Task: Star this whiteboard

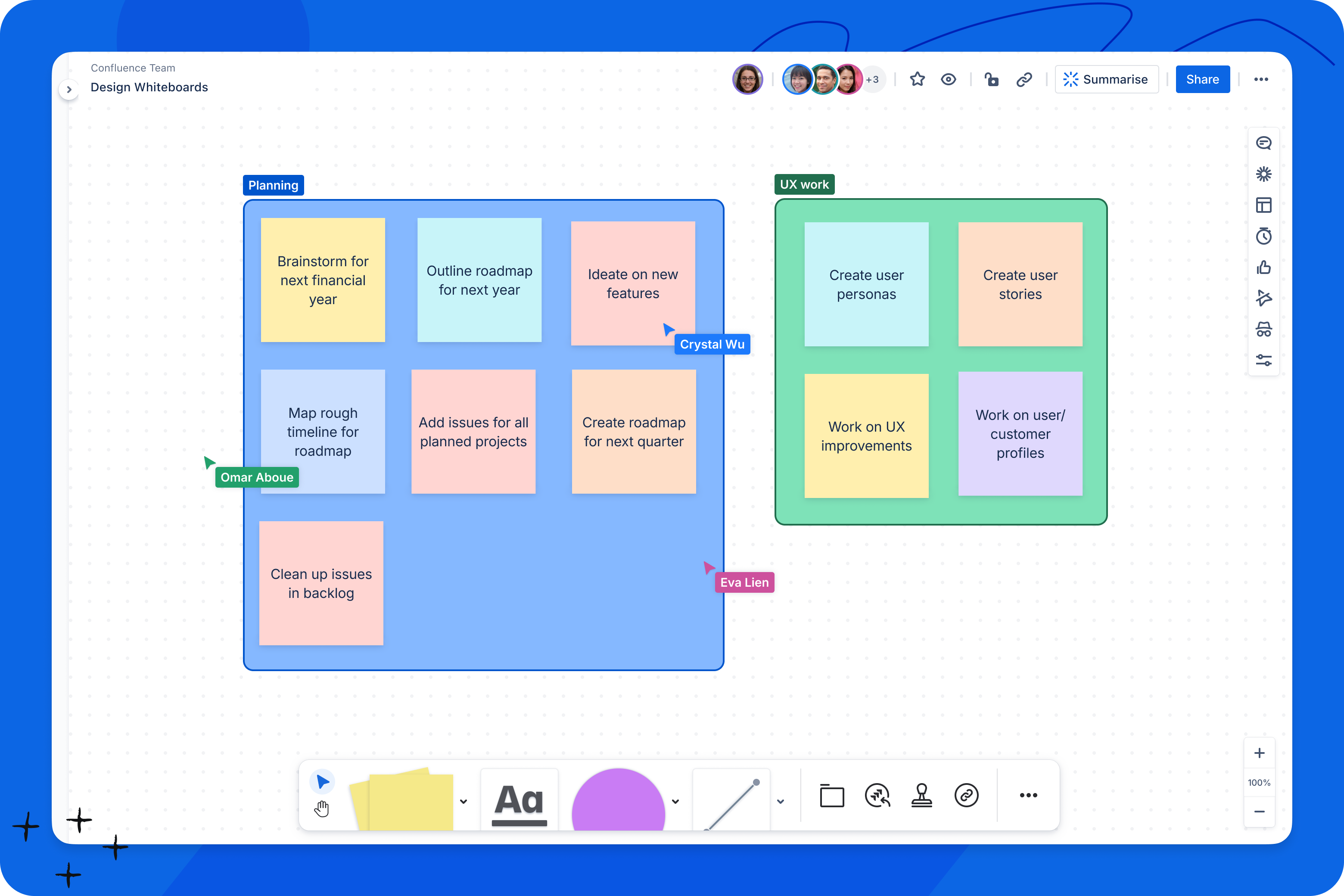Action: 917,79
